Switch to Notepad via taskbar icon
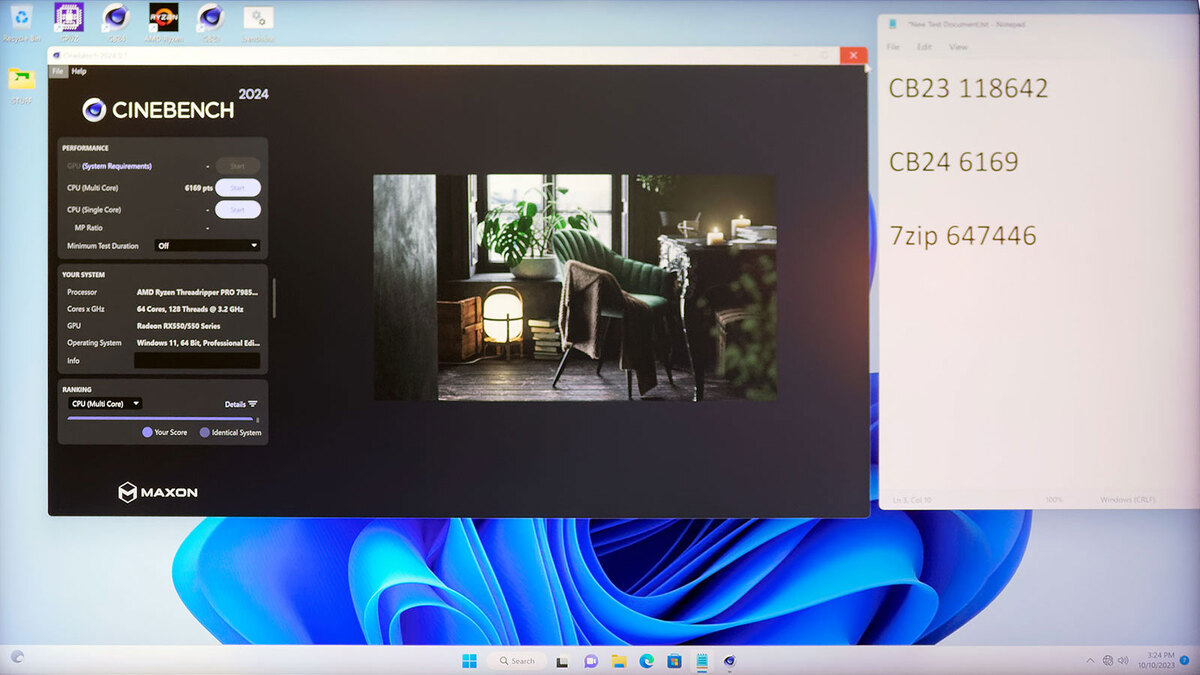This screenshot has width=1200, height=675. click(x=702, y=661)
